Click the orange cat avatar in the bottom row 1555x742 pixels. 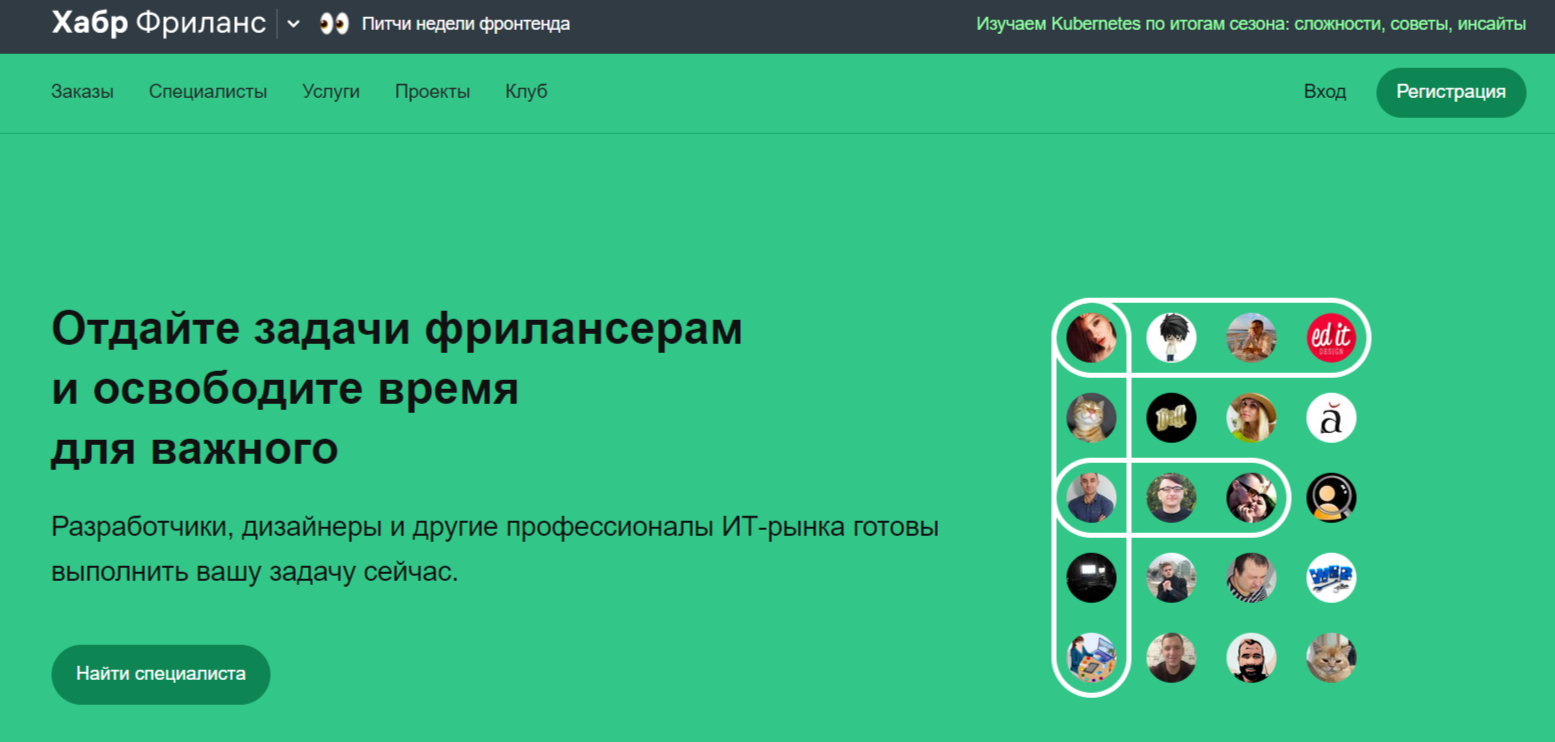(1330, 658)
